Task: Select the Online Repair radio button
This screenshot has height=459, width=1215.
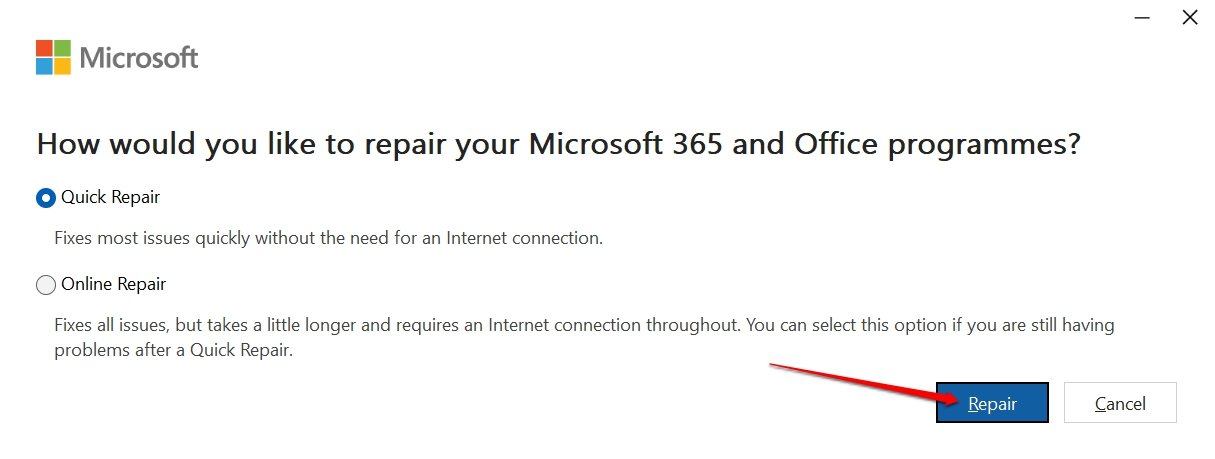Action: (x=46, y=285)
